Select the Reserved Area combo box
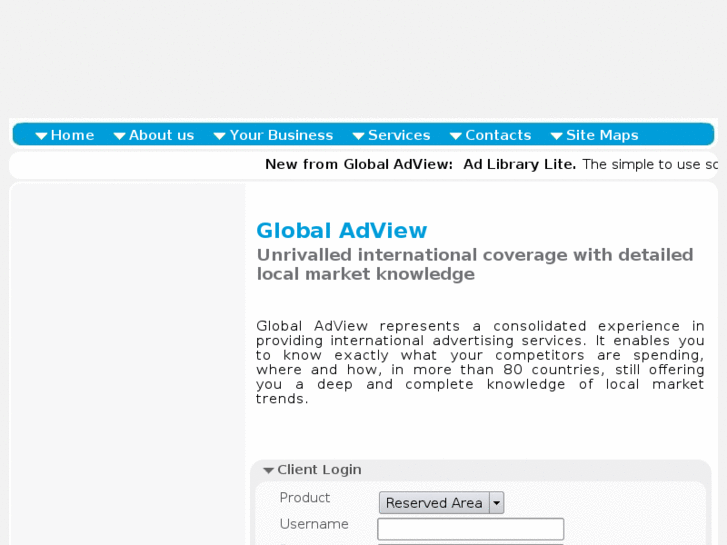The width and height of the screenshot is (727, 545). 441,503
